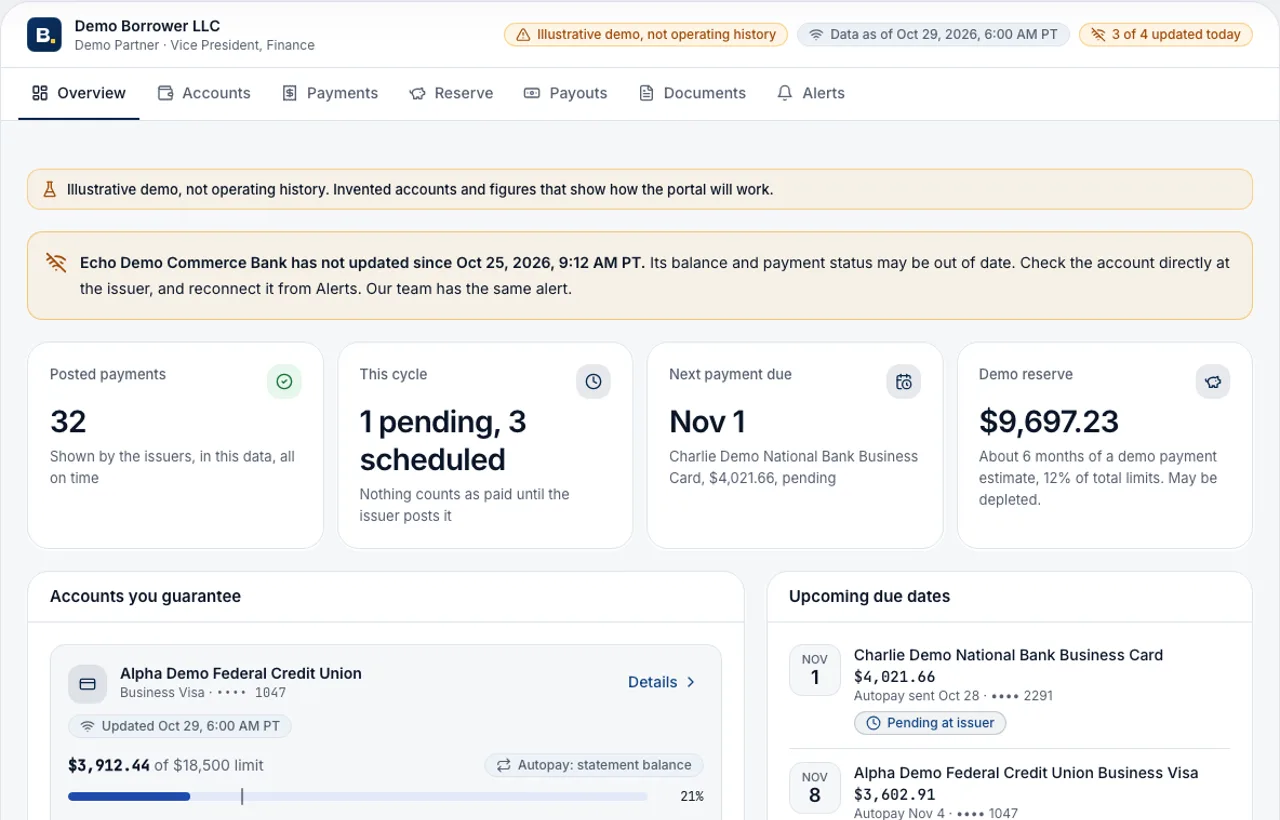Open the Alerts tab label
Viewport: 1280px width, 820px height.
point(824,93)
